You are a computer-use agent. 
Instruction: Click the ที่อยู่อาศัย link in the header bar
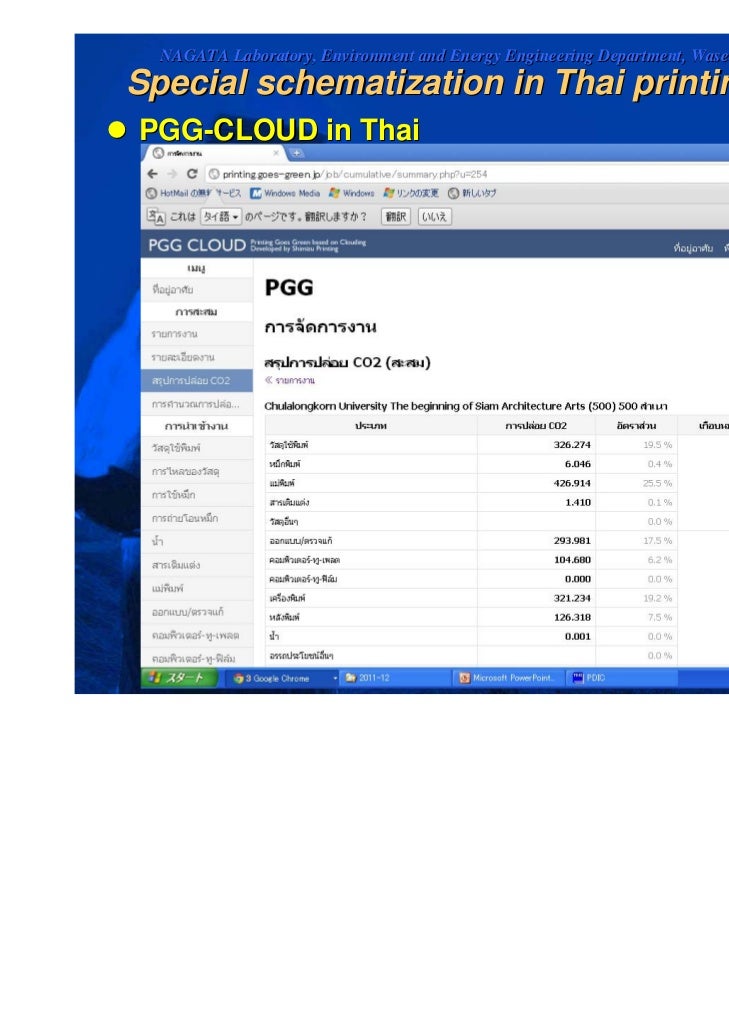[x=693, y=248]
